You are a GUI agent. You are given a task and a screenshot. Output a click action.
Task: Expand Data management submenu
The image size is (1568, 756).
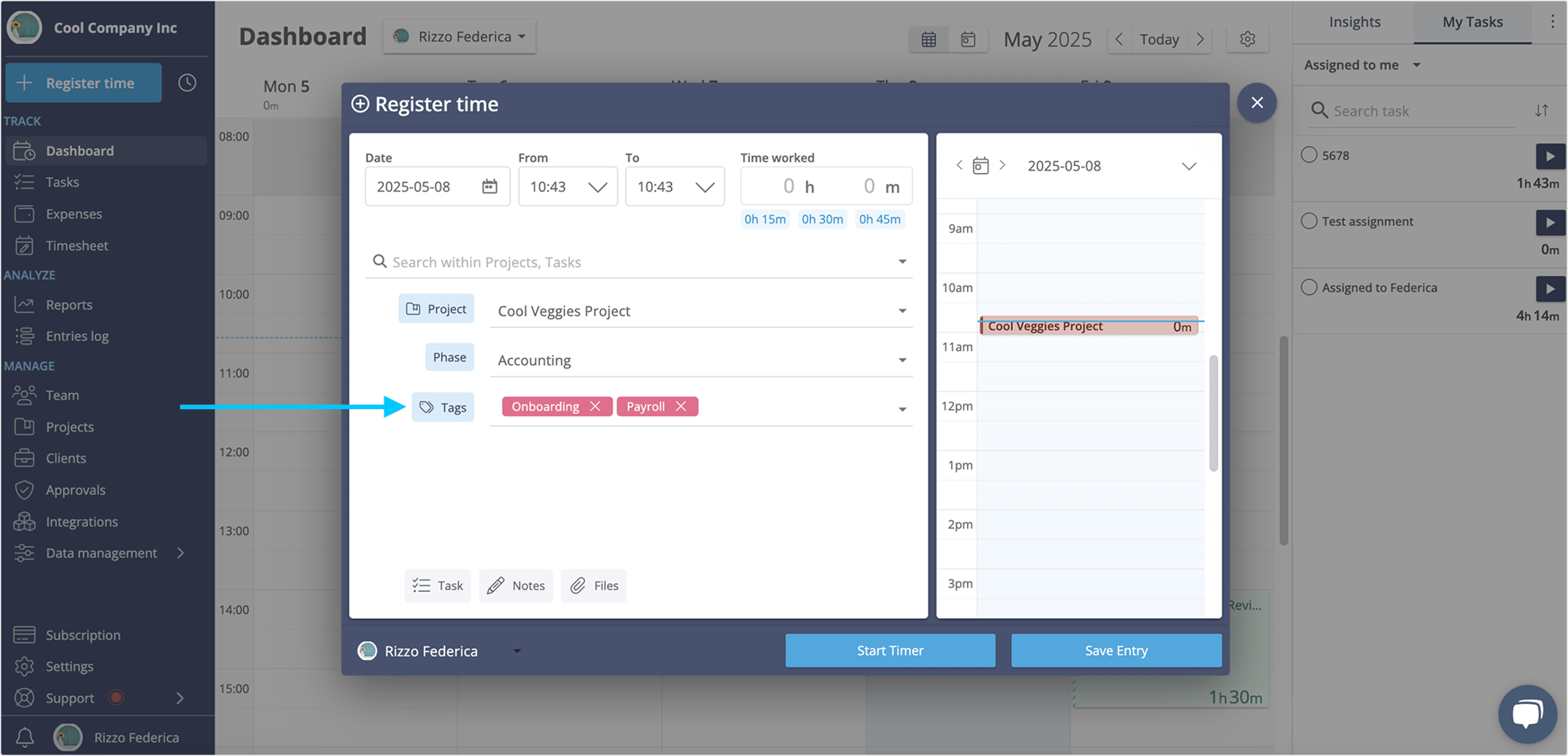coord(180,553)
